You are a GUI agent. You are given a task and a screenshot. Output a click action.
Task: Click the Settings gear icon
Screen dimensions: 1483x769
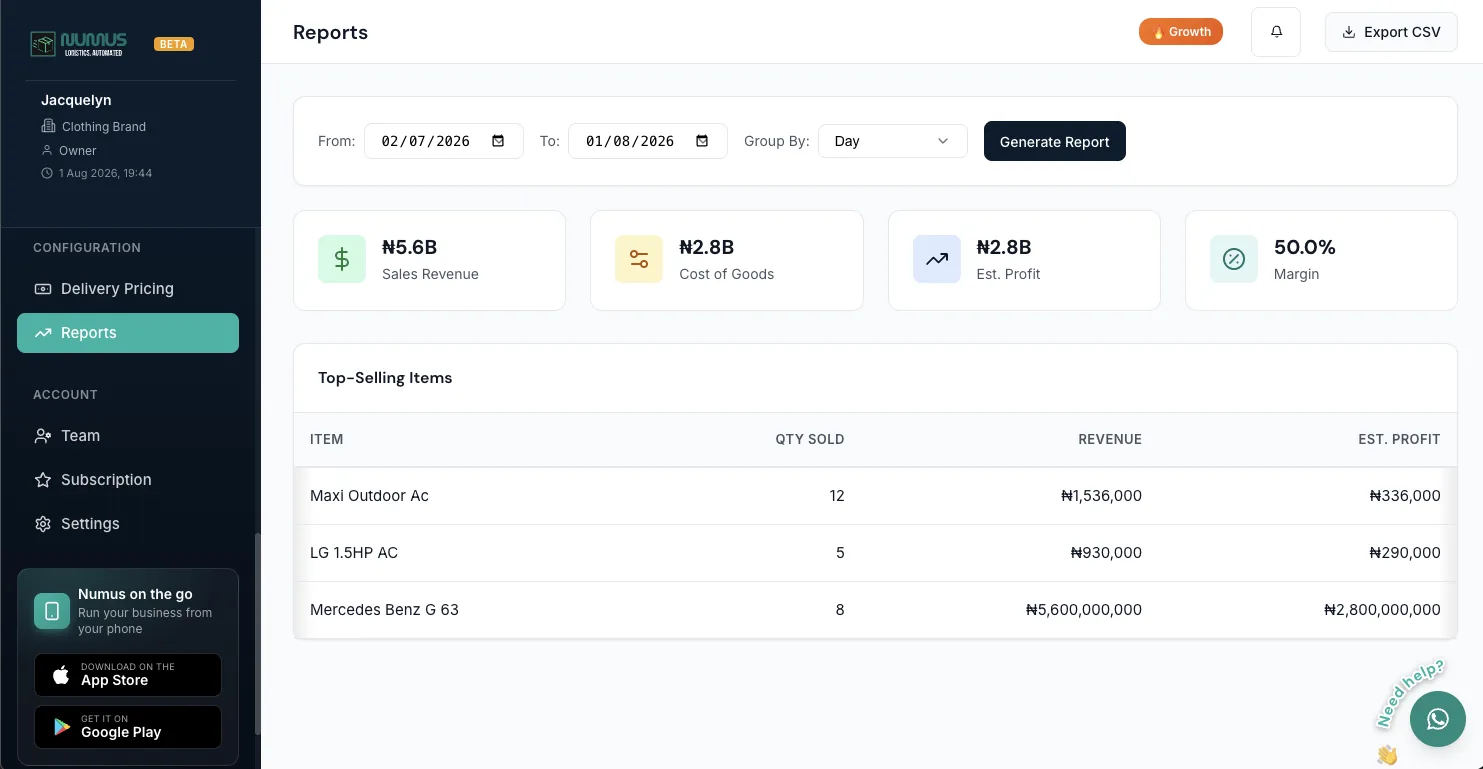43,524
